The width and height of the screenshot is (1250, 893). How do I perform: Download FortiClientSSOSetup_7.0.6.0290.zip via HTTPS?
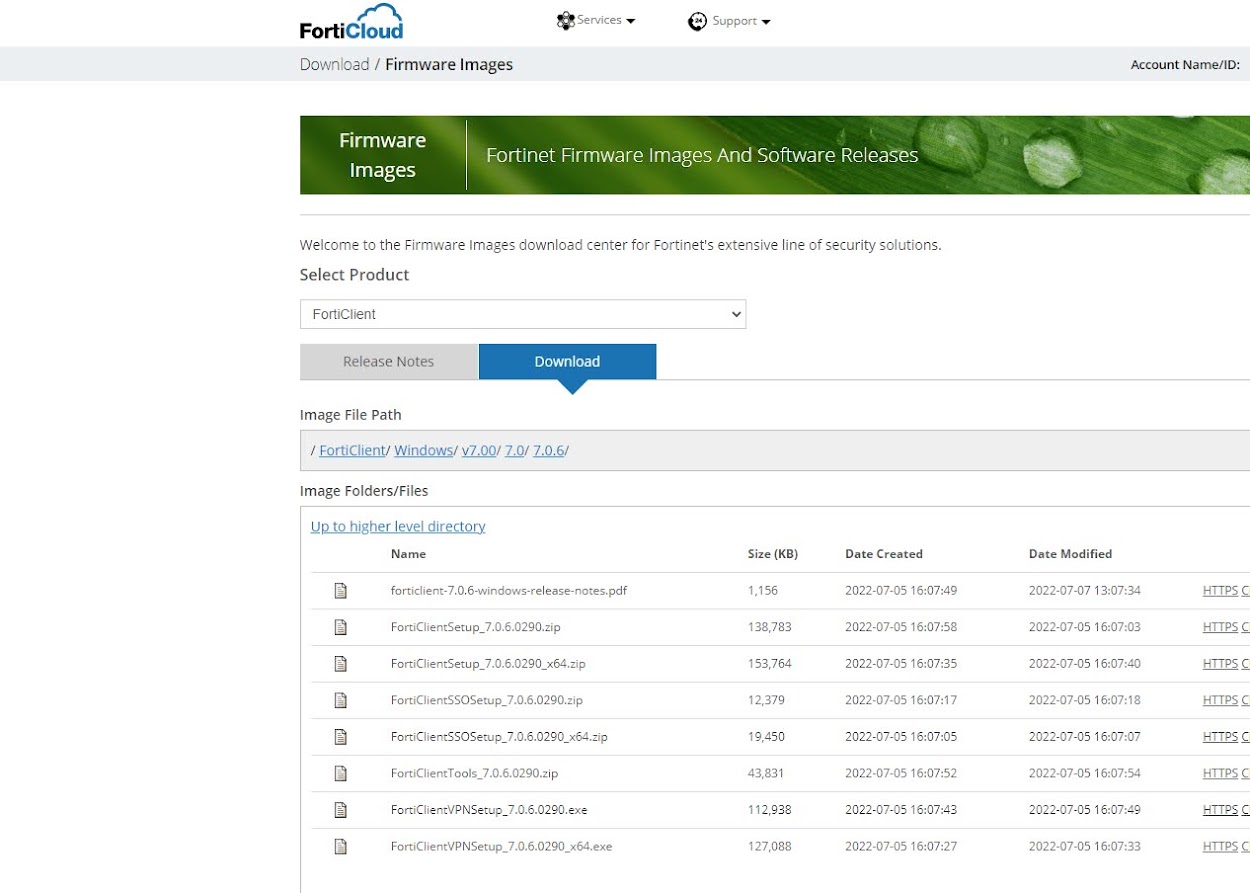(1220, 700)
